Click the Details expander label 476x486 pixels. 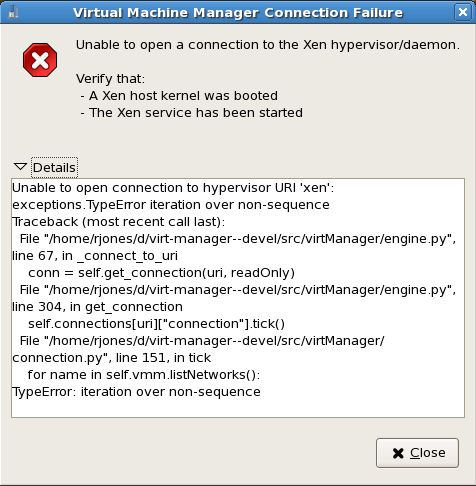[x=54, y=168]
